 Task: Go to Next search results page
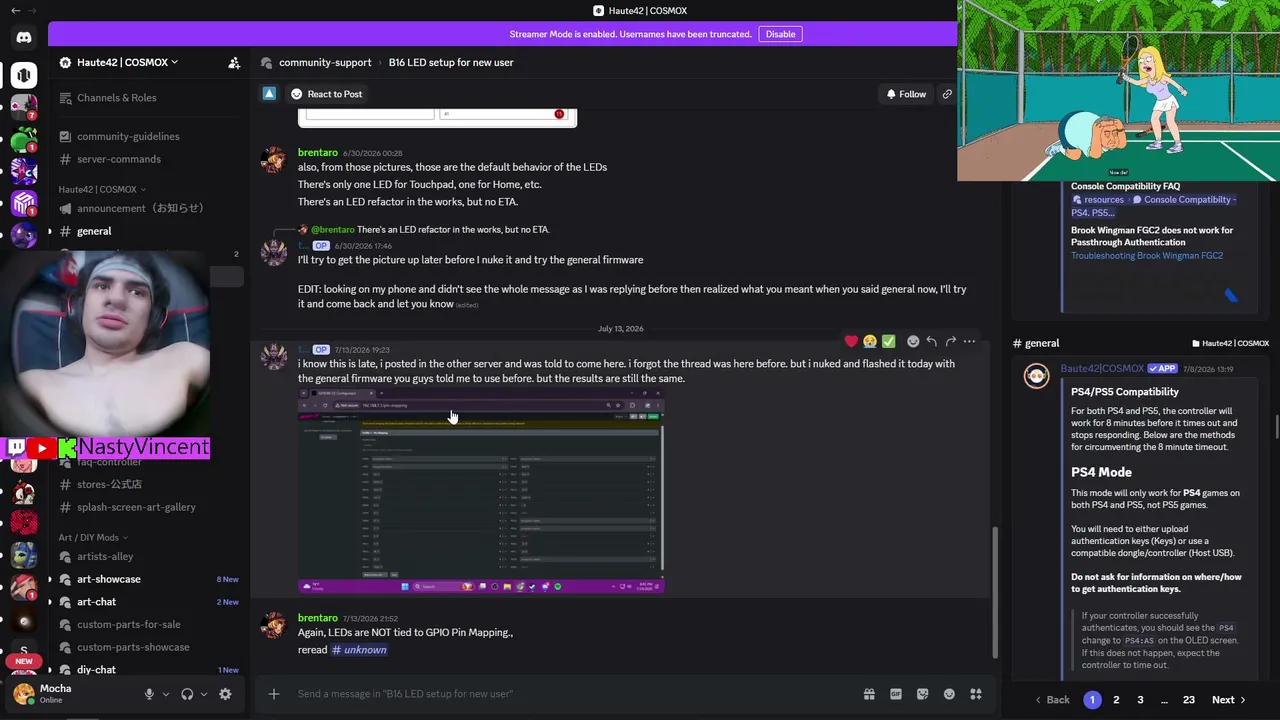point(1229,700)
